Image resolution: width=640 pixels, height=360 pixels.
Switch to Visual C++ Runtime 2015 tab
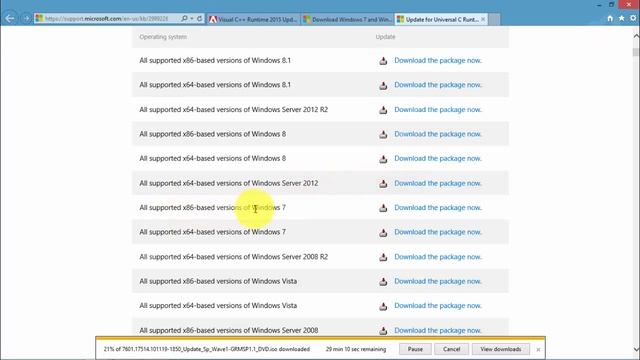click(253, 19)
